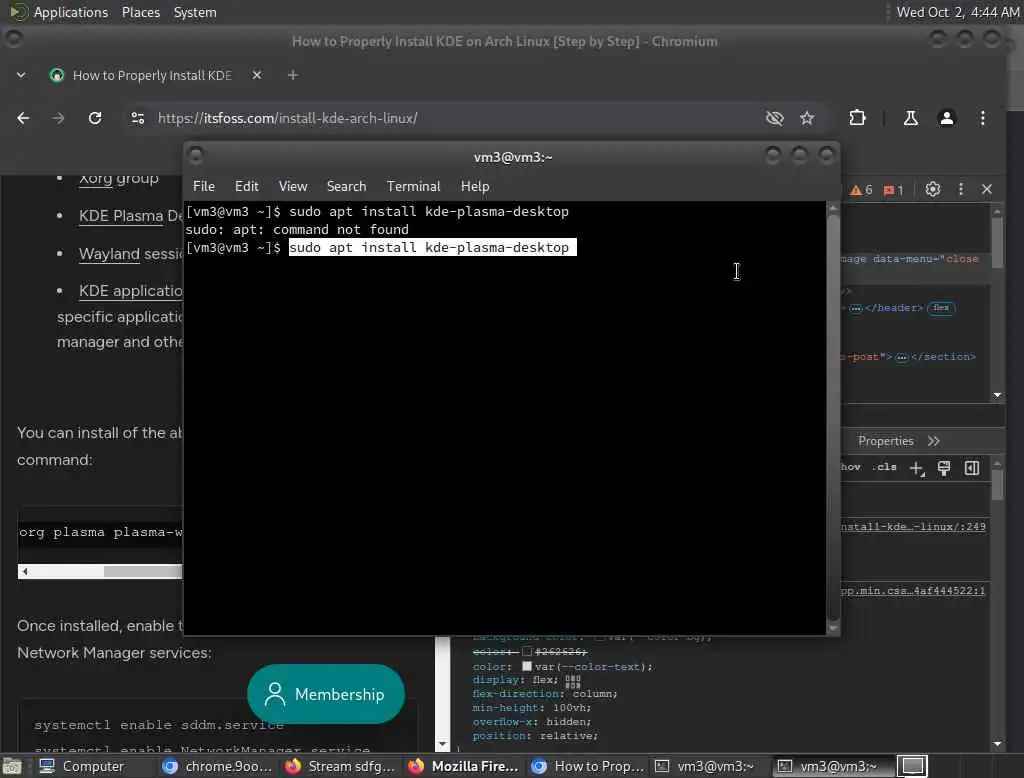This screenshot has height=778, width=1024.
Task: Follow the 'KDE applications' link
Action: click(131, 291)
